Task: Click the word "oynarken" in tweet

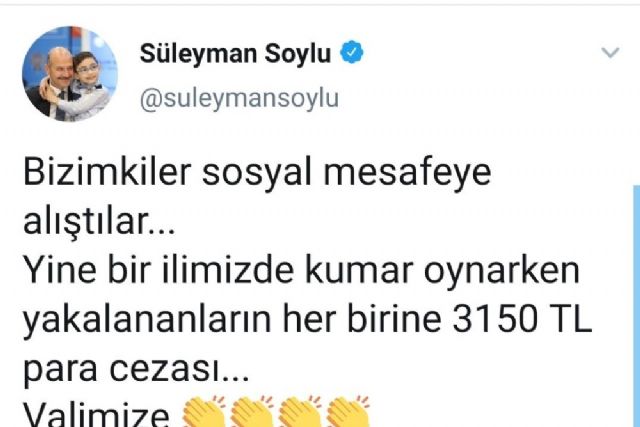Action: tap(502, 271)
